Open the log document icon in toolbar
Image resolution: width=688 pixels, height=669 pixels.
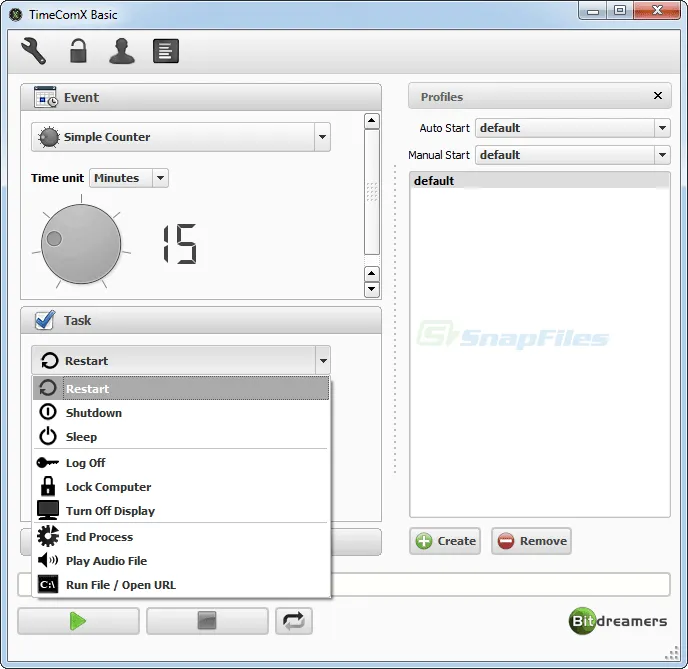(x=166, y=51)
